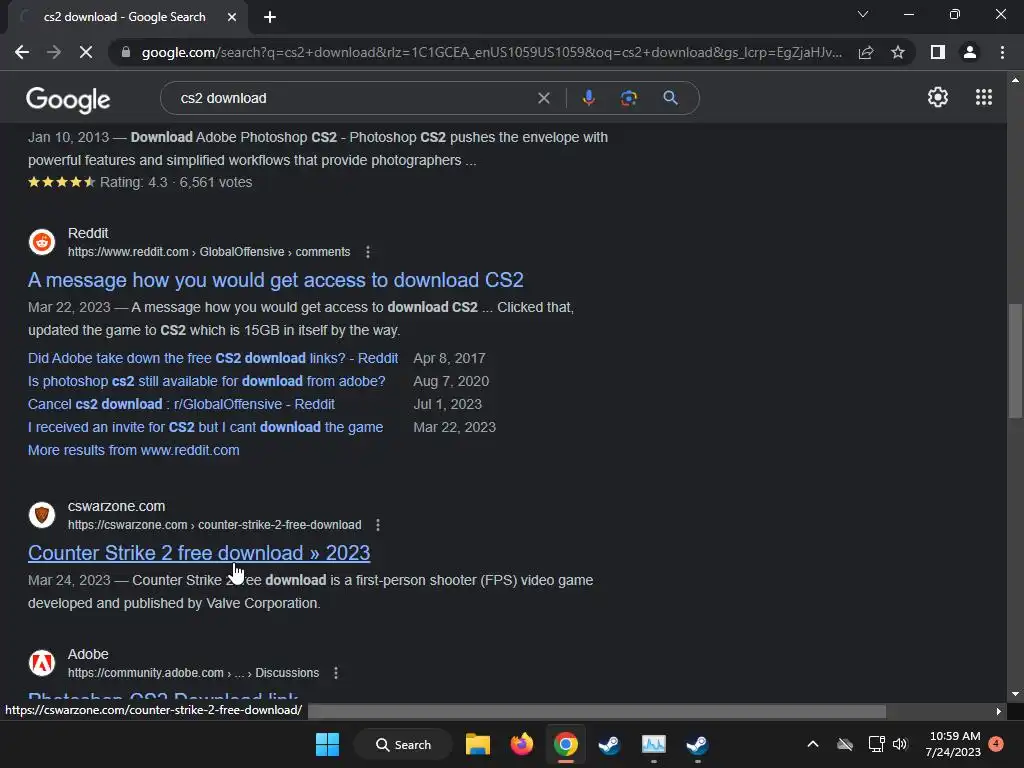Open the Windows Start menu
The height and width of the screenshot is (768, 1024).
click(327, 744)
